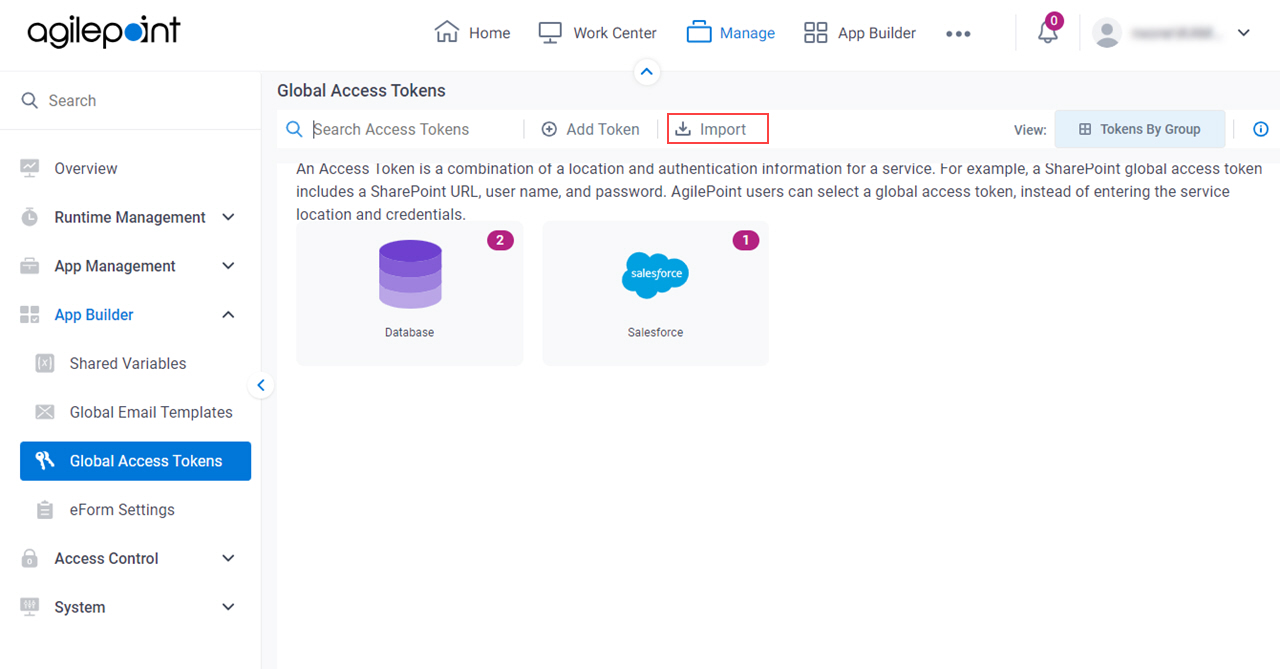Open more options ellipsis in top bar
The height and width of the screenshot is (669, 1280).
[958, 33]
